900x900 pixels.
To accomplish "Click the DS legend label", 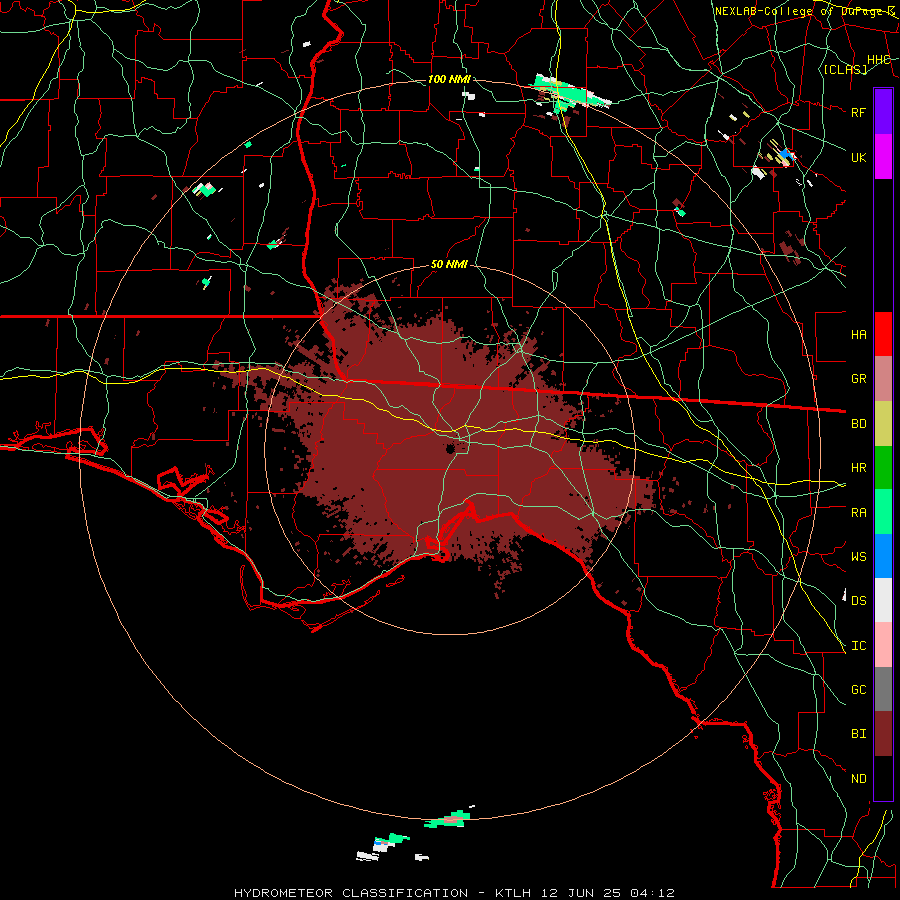I will [x=858, y=601].
